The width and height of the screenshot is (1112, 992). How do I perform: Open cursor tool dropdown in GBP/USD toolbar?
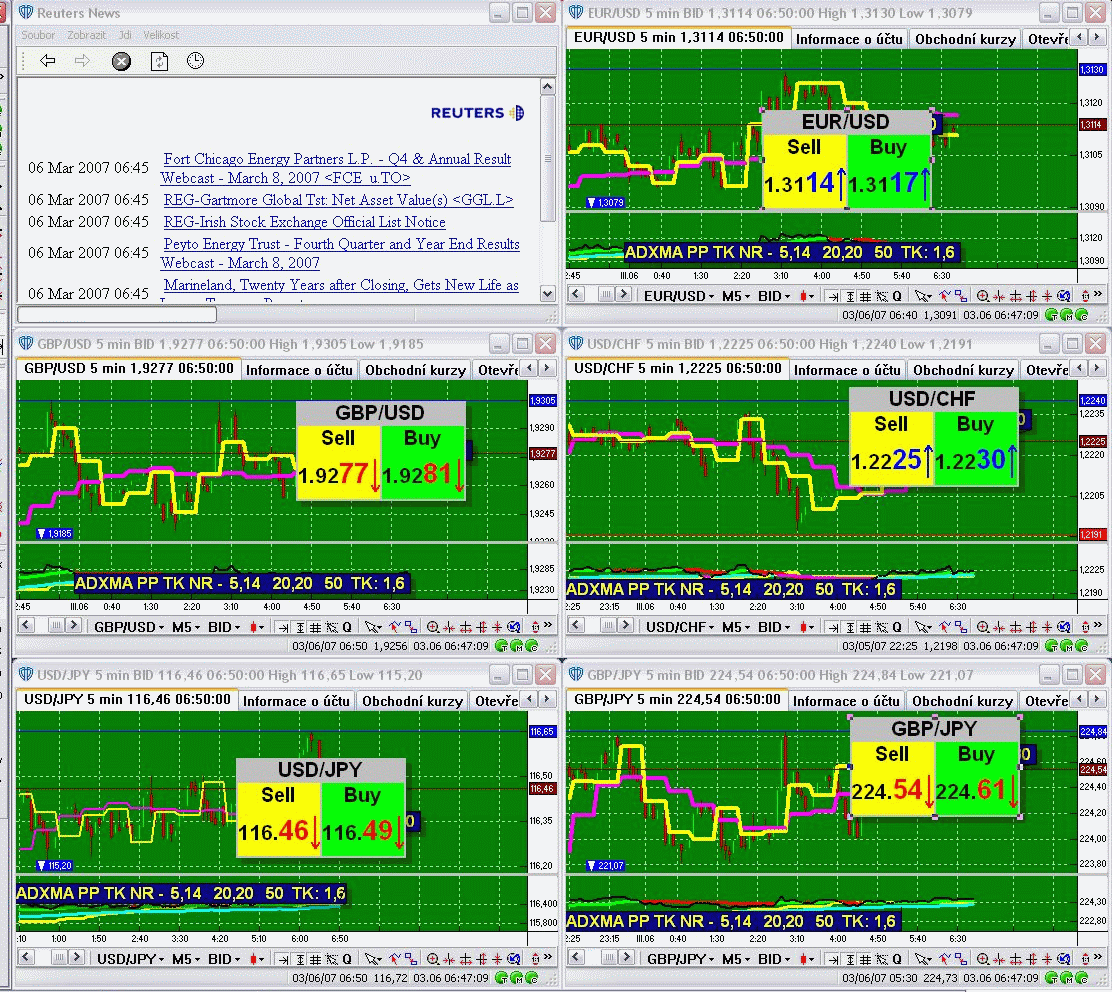pos(373,627)
